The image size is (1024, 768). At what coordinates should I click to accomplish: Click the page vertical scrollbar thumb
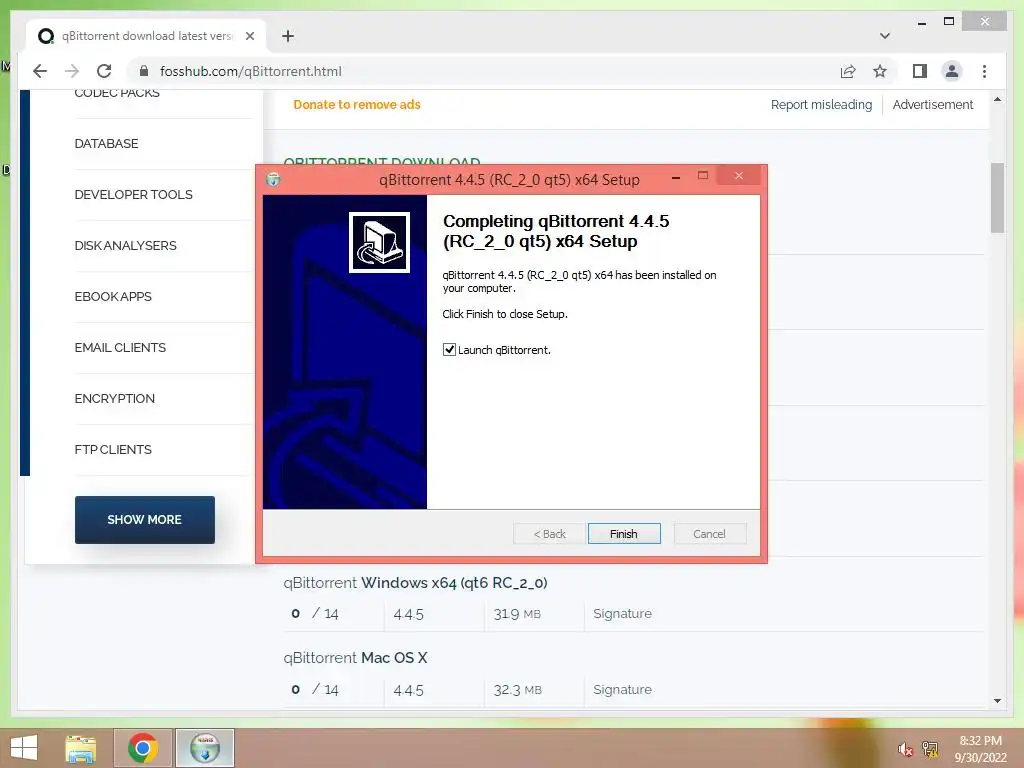[x=997, y=197]
